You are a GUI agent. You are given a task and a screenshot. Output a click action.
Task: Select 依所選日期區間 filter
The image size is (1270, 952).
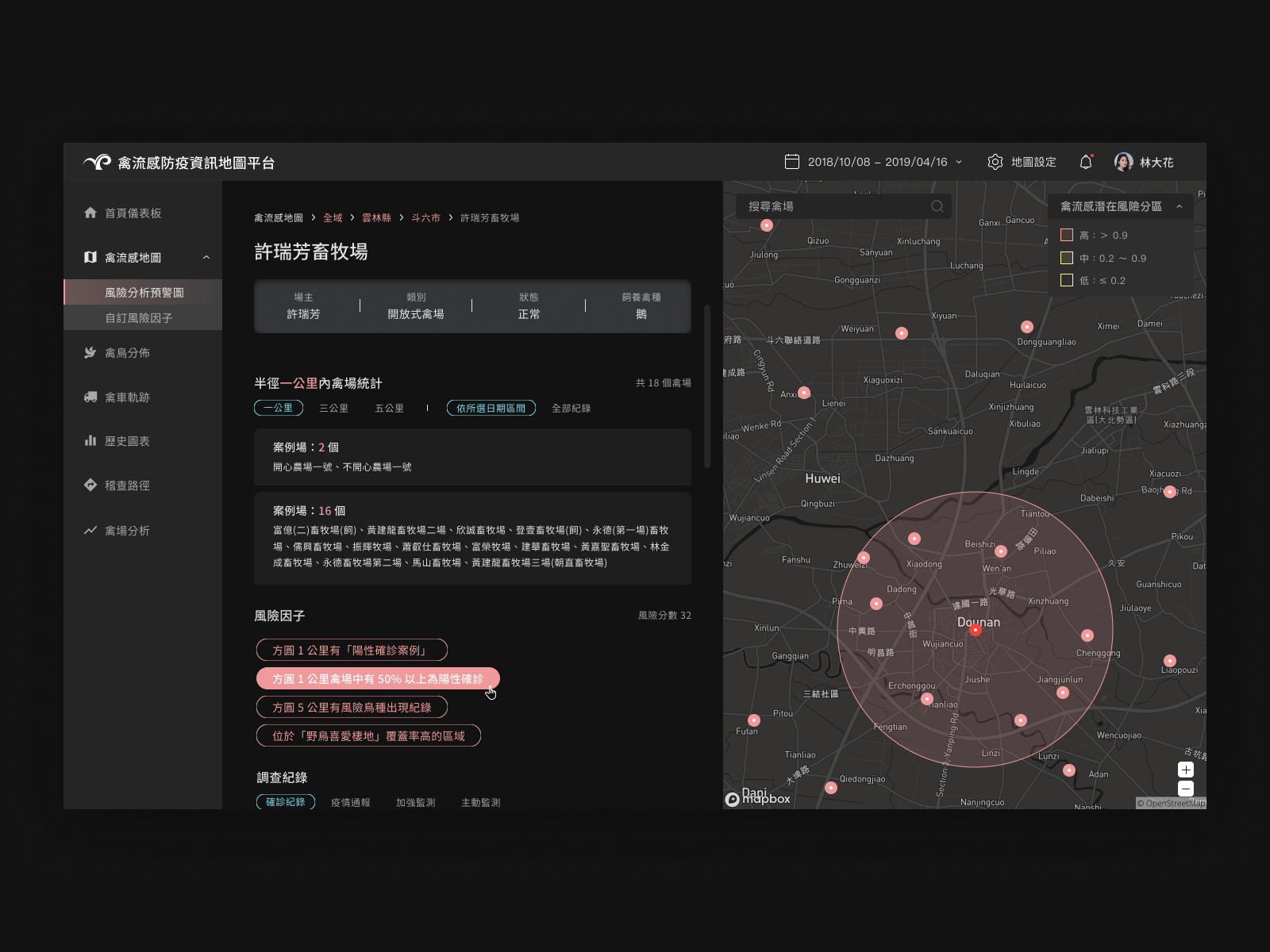point(491,408)
